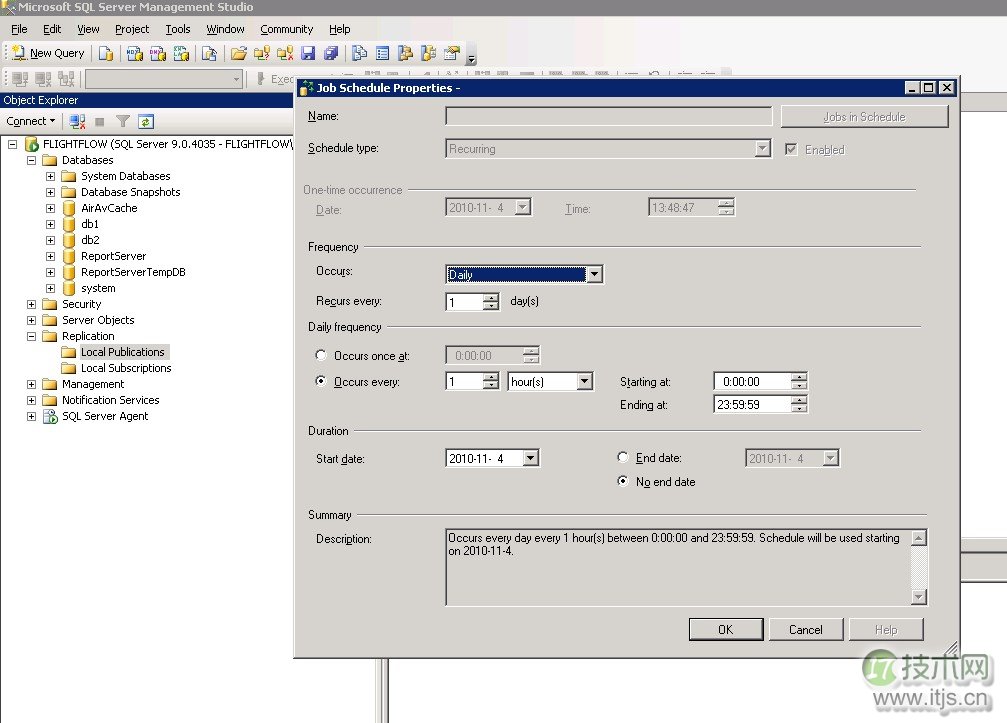Start a SQL Server Mobile query
The width and height of the screenshot is (1007, 723).
point(209,53)
